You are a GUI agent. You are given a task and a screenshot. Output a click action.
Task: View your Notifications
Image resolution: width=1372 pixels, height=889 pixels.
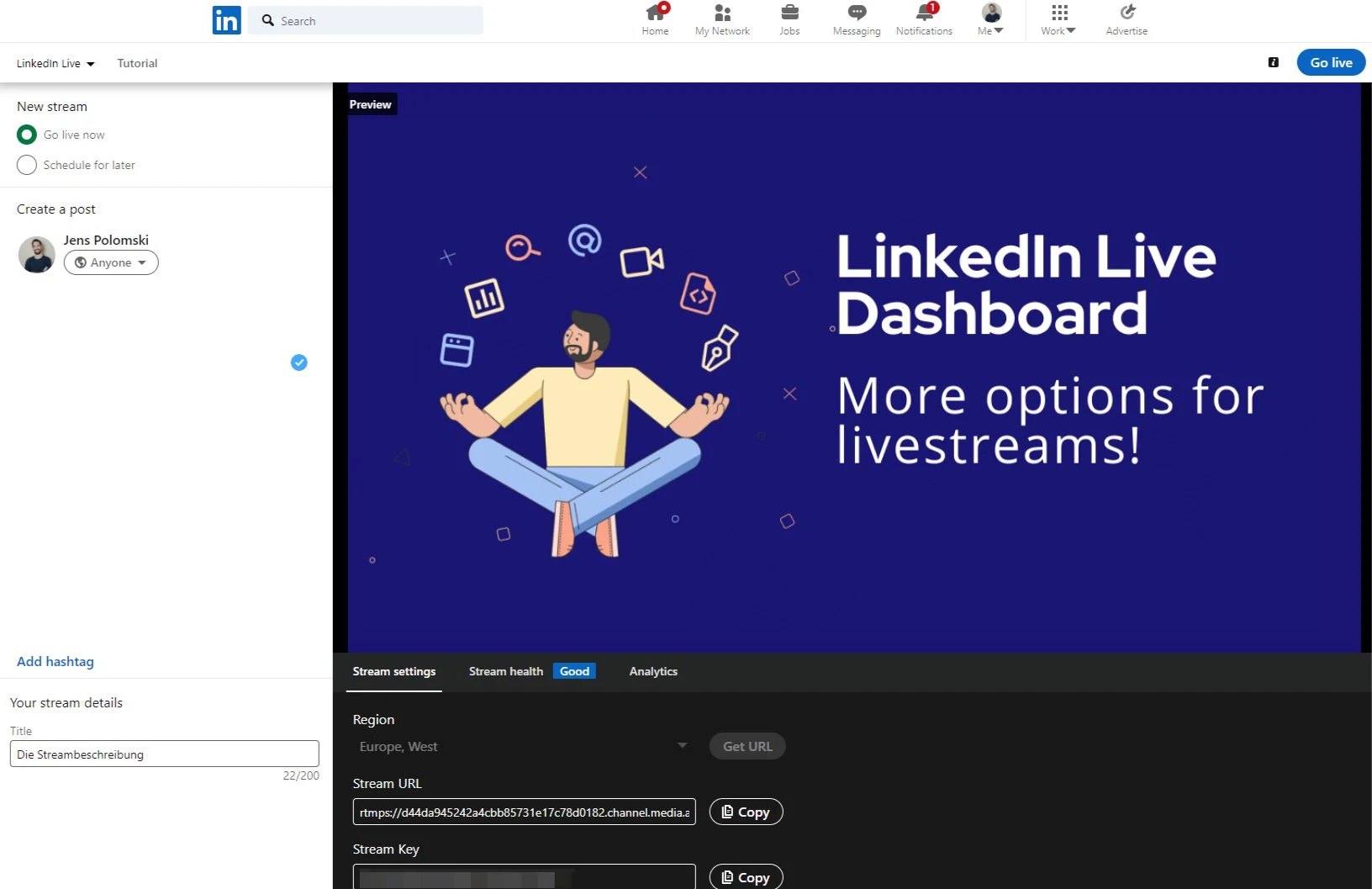click(923, 20)
